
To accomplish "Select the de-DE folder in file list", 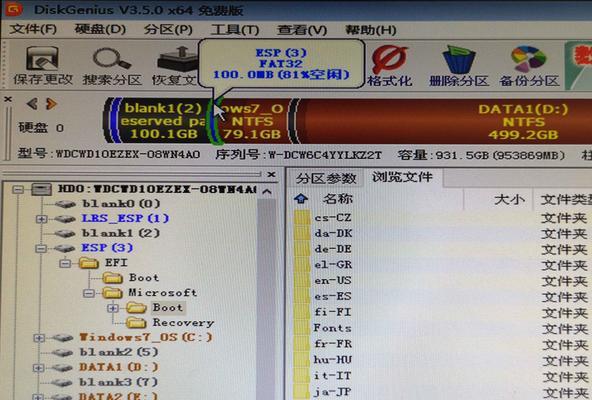I will tap(333, 249).
